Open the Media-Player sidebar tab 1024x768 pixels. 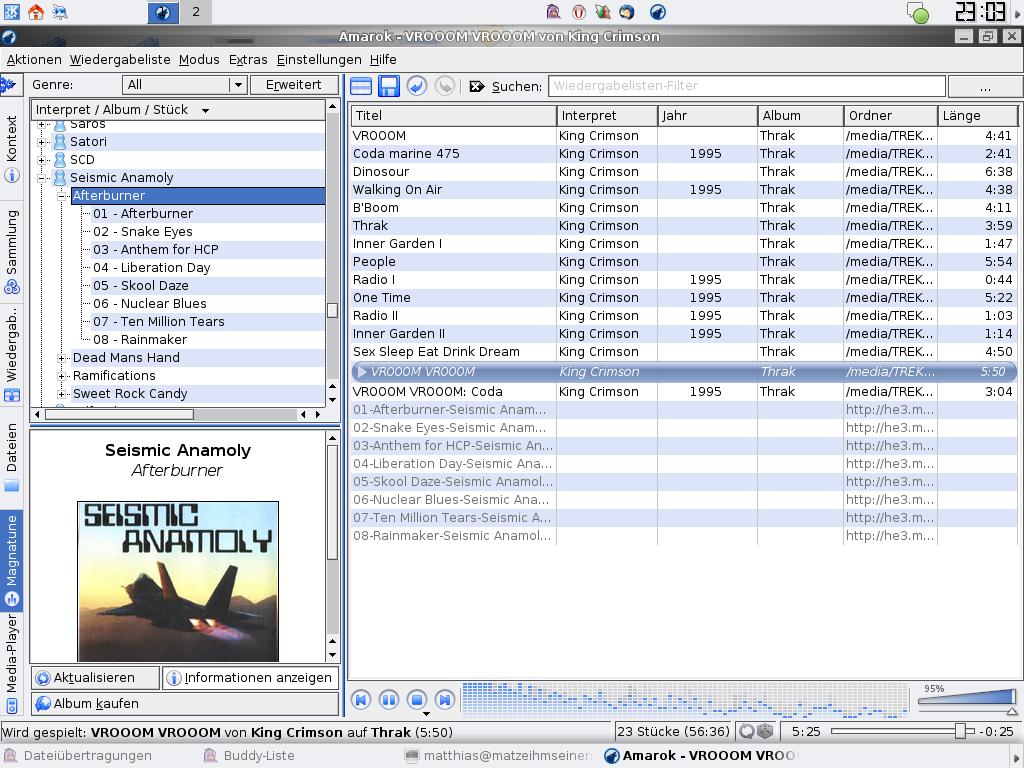click(11, 664)
